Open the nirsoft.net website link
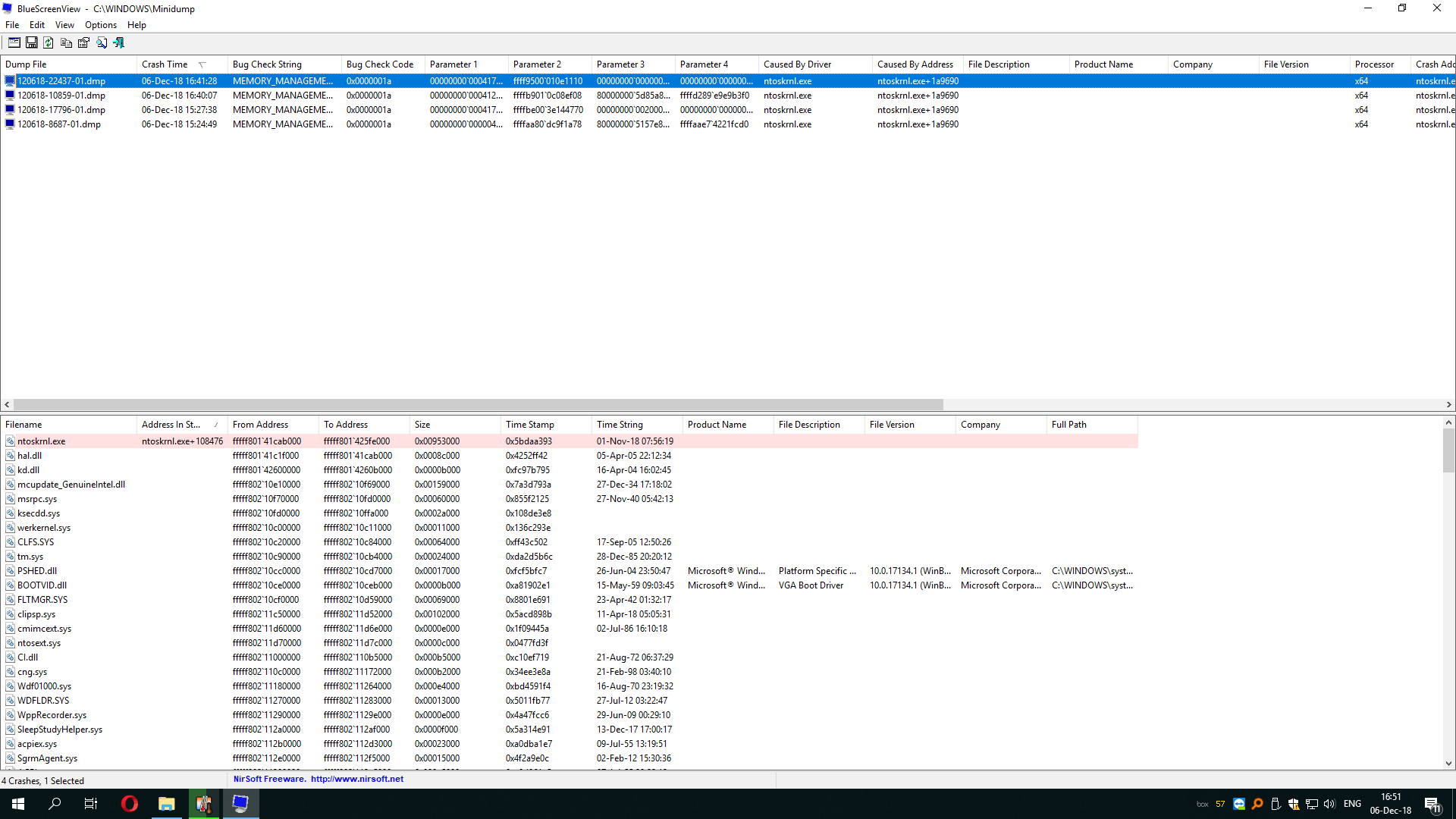The image size is (1456, 819). coord(356,779)
